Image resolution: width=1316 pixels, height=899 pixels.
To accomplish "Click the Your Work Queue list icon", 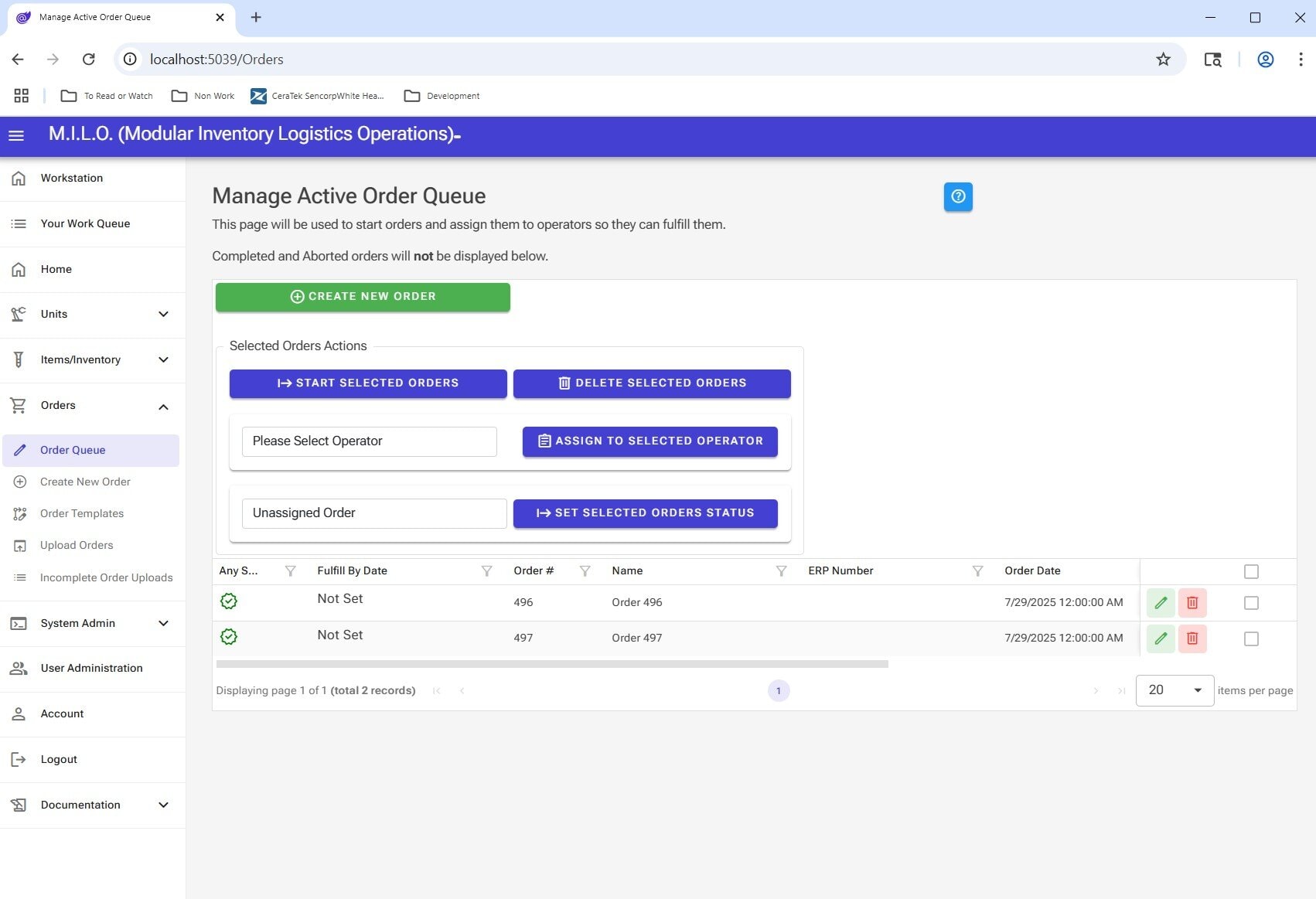I will coord(19,224).
